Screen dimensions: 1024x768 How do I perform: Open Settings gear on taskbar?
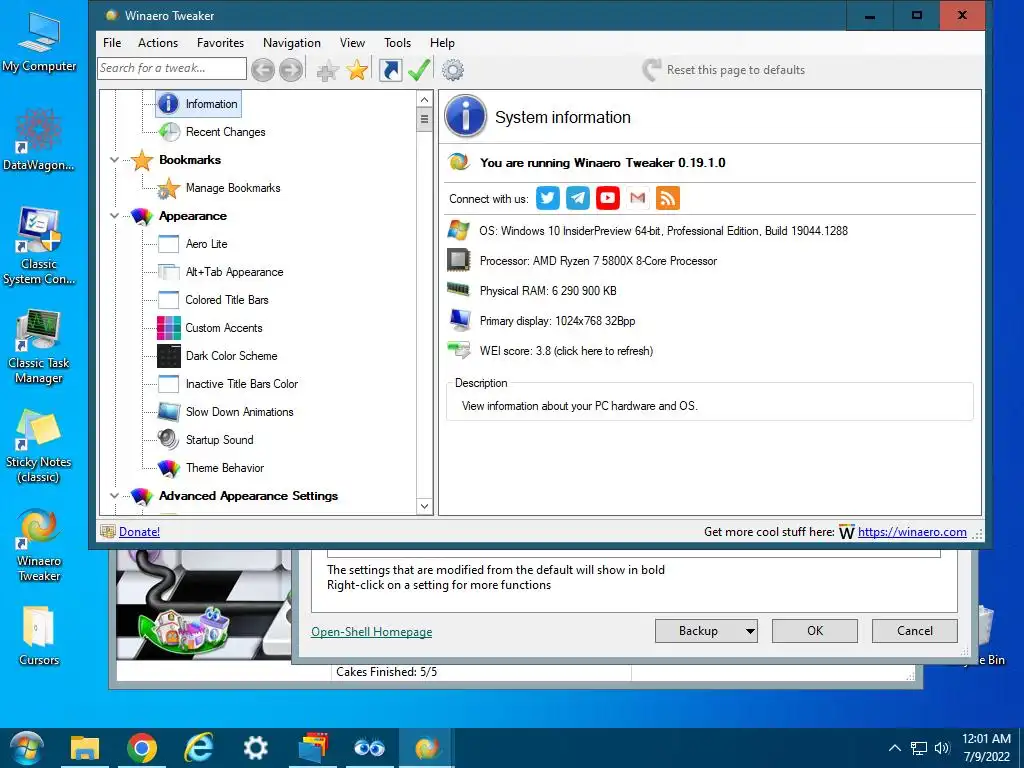tap(255, 748)
